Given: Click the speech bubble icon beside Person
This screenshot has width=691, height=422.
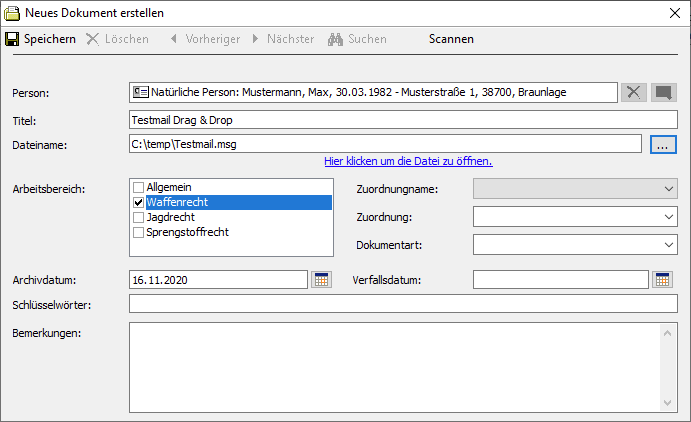Looking at the screenshot, I should click(x=664, y=92).
